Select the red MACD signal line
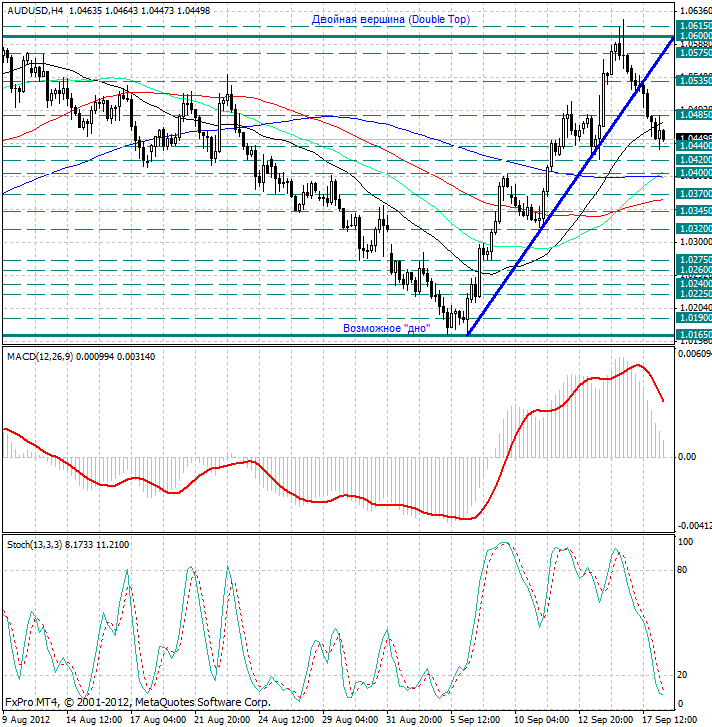The width and height of the screenshot is (712, 727). [x=334, y=468]
